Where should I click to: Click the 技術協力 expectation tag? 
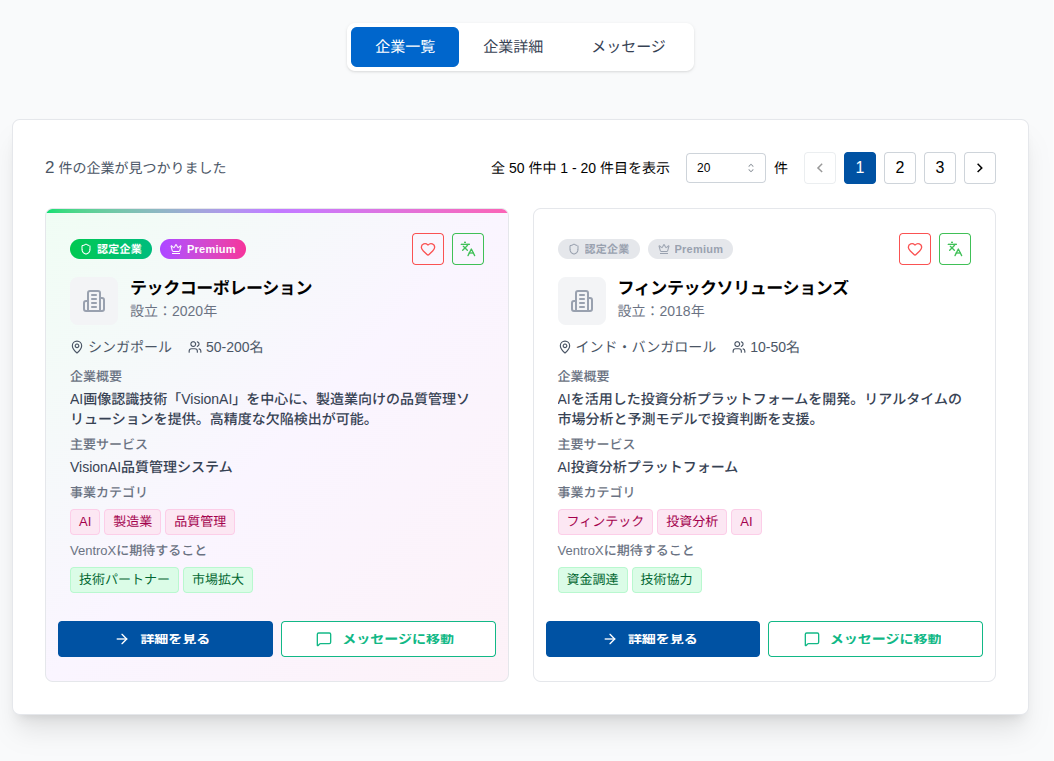click(667, 579)
